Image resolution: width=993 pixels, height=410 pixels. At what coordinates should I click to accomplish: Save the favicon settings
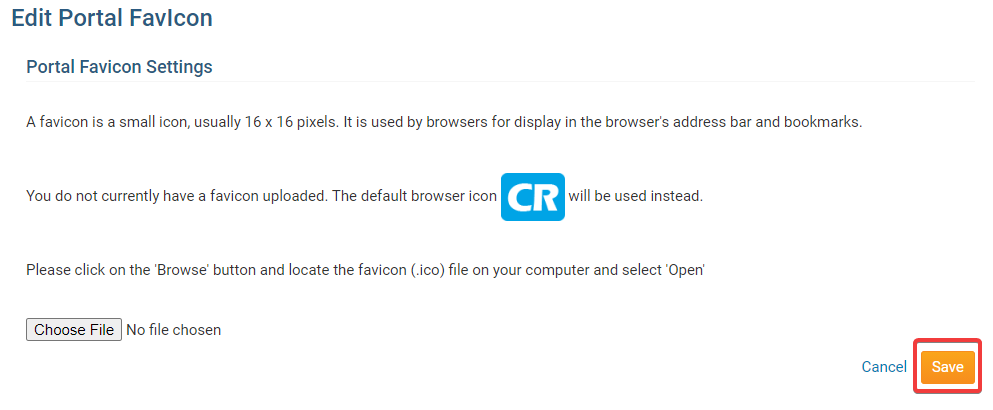pyautogui.click(x=947, y=367)
